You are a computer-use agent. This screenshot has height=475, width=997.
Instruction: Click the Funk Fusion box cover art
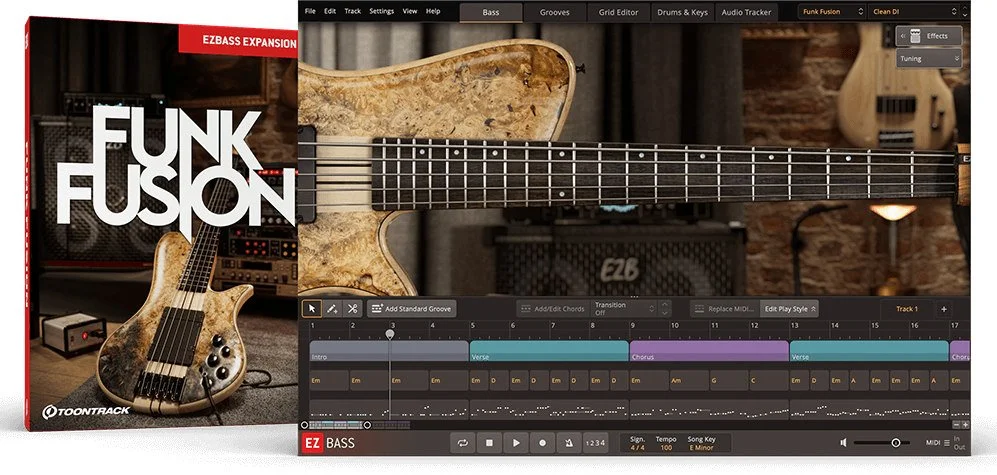pos(160,223)
